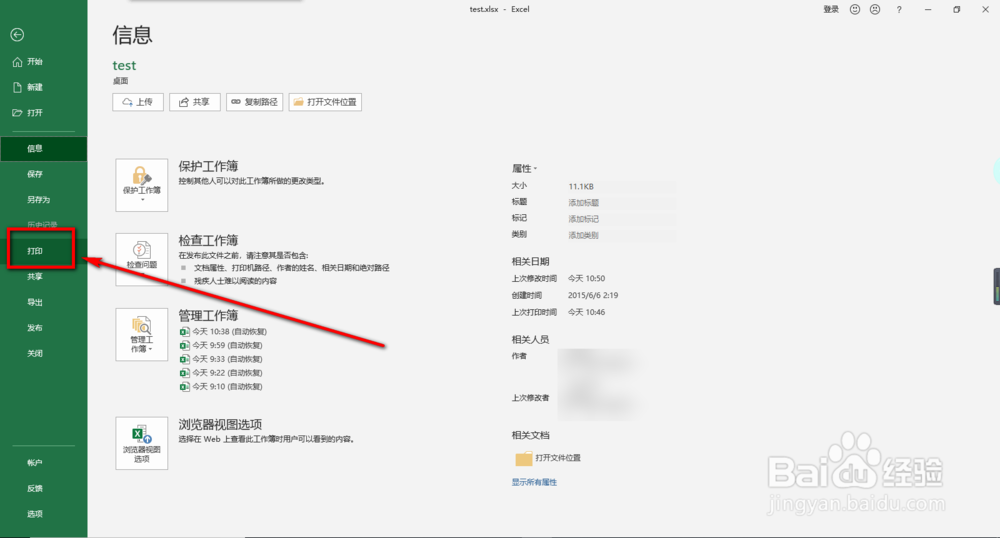
Task: Click the 共享 button under test
Action: pos(195,102)
